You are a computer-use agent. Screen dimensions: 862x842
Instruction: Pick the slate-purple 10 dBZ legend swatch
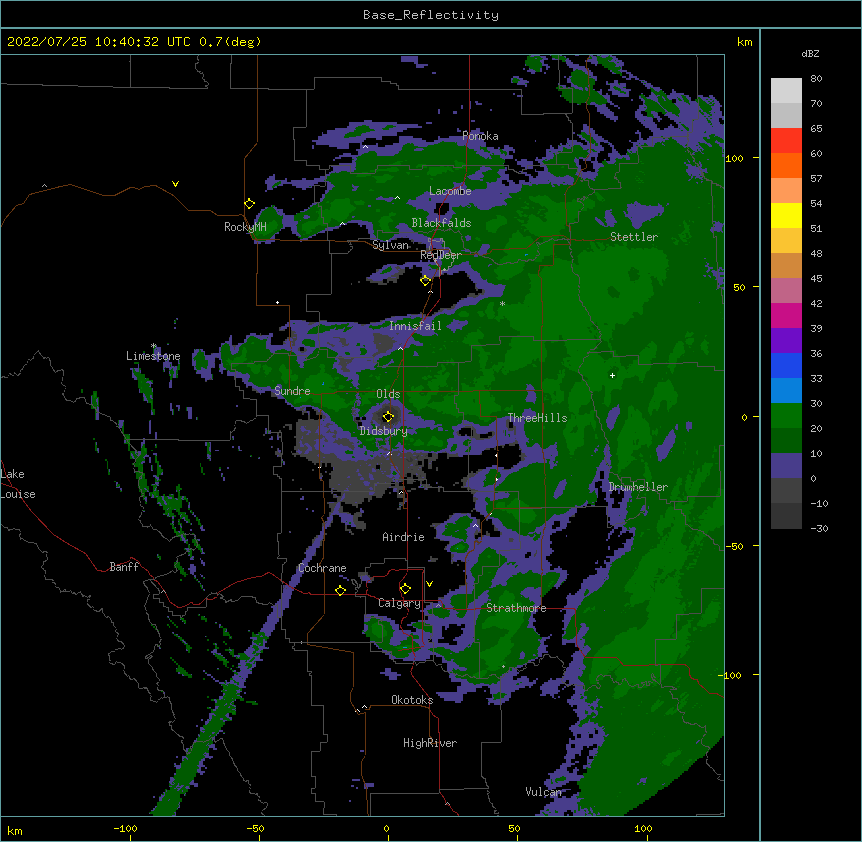tap(786, 466)
